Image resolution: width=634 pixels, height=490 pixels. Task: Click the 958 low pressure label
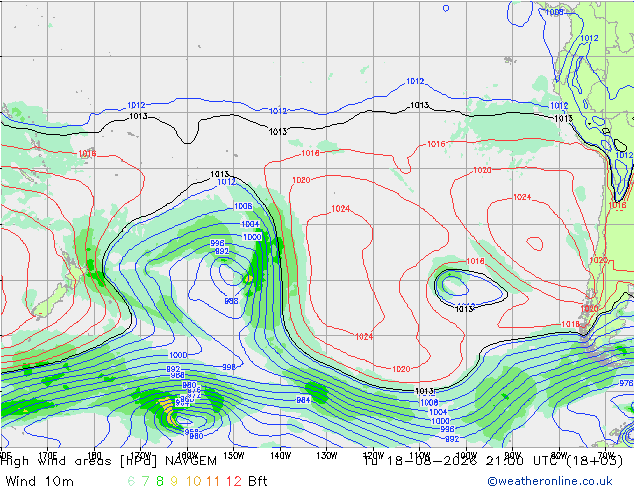pyautogui.click(x=192, y=431)
